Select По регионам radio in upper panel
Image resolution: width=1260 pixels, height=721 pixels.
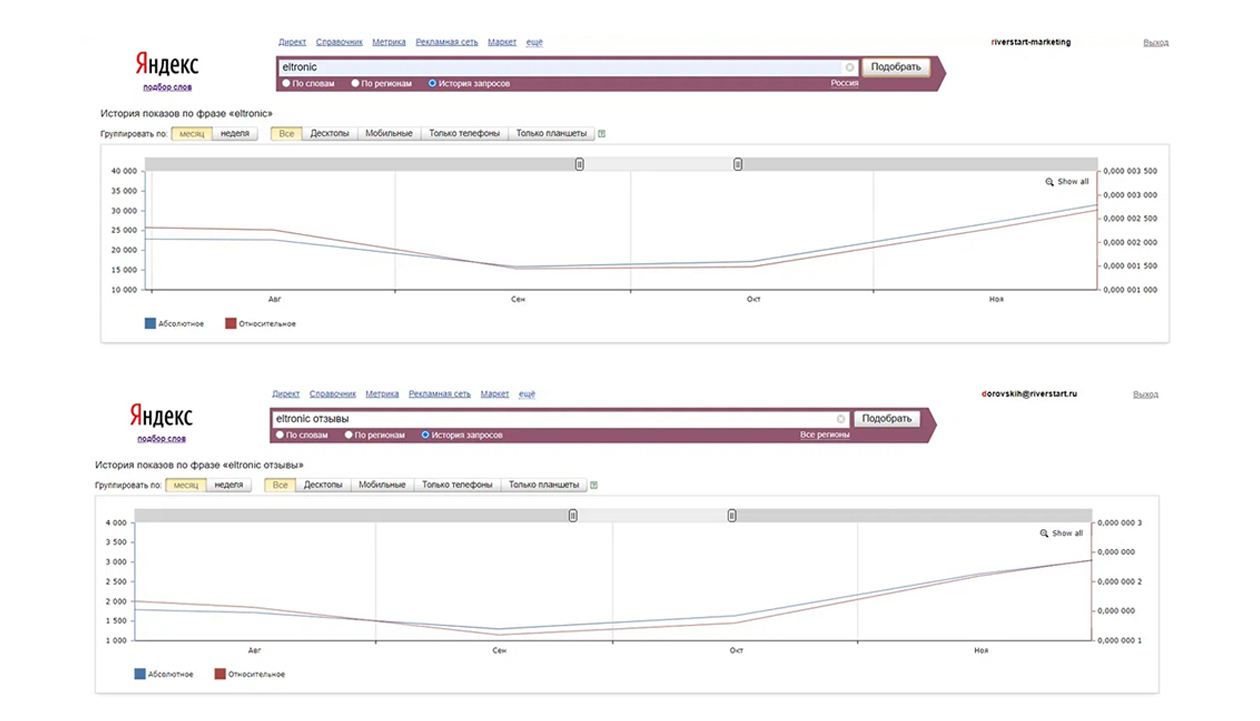[x=355, y=84]
